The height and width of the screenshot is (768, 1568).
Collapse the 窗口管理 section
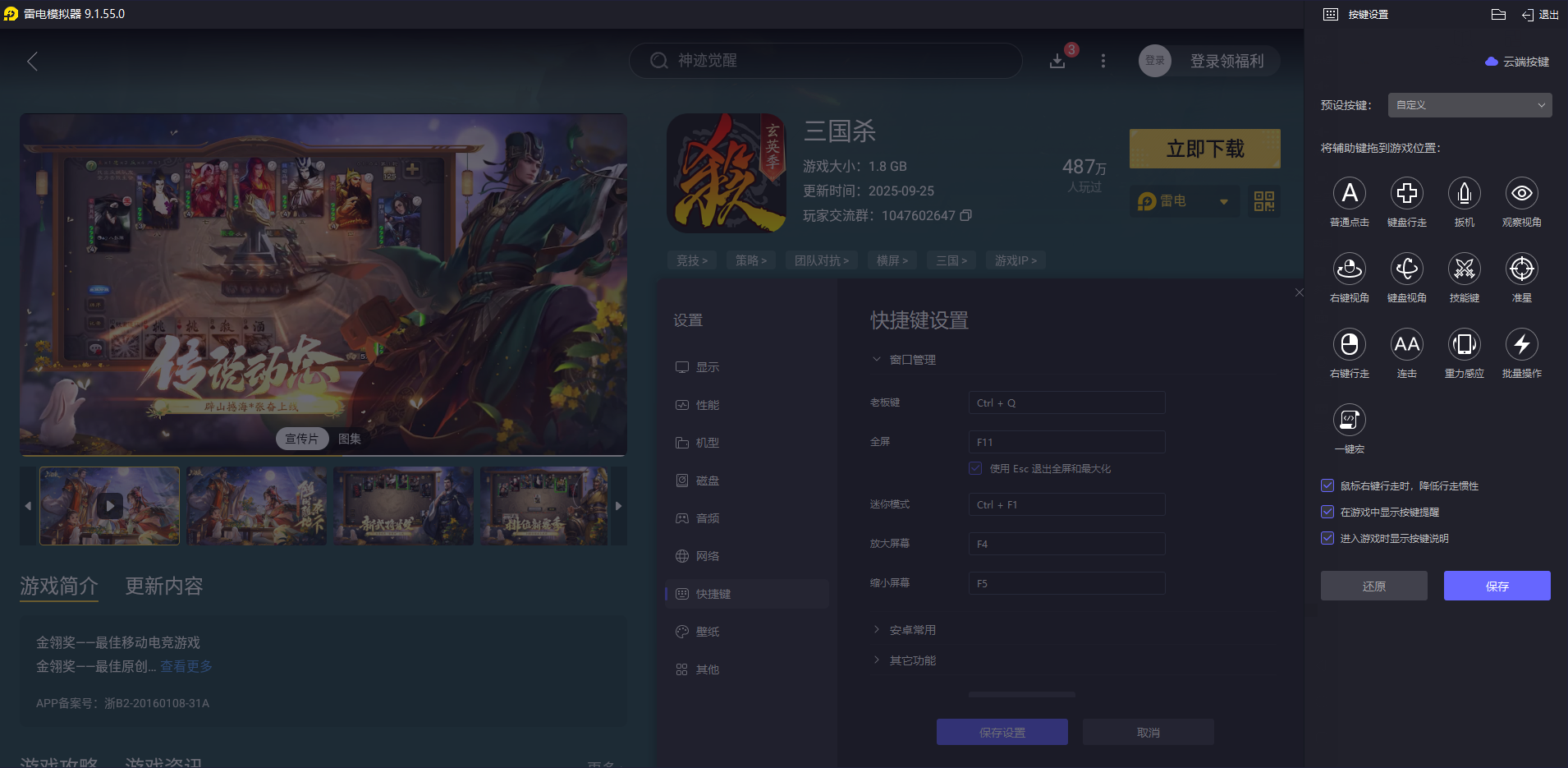click(876, 359)
